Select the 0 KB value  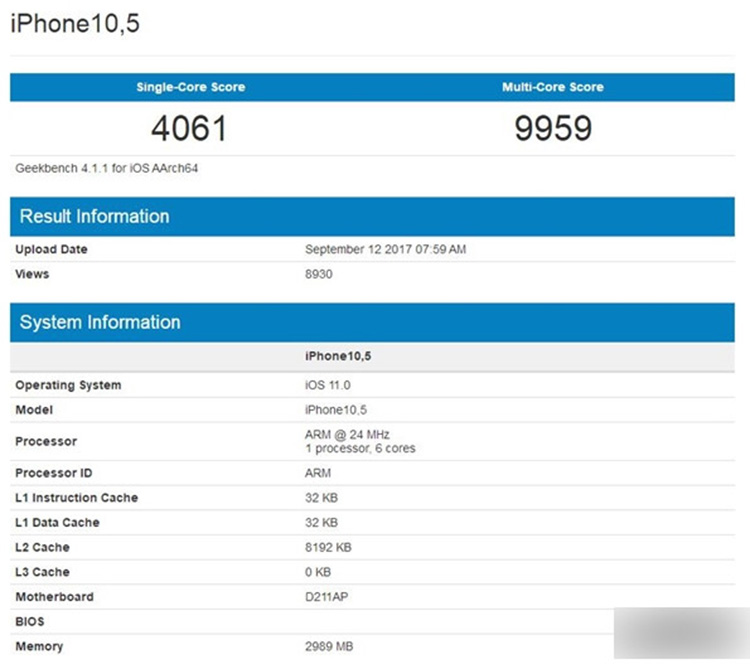[318, 573]
